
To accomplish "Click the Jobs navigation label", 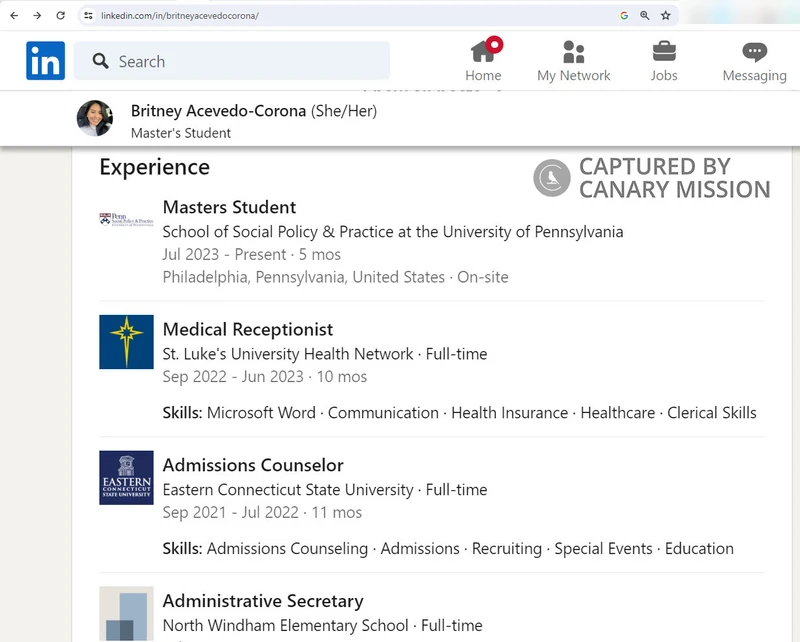I will pos(664,76).
